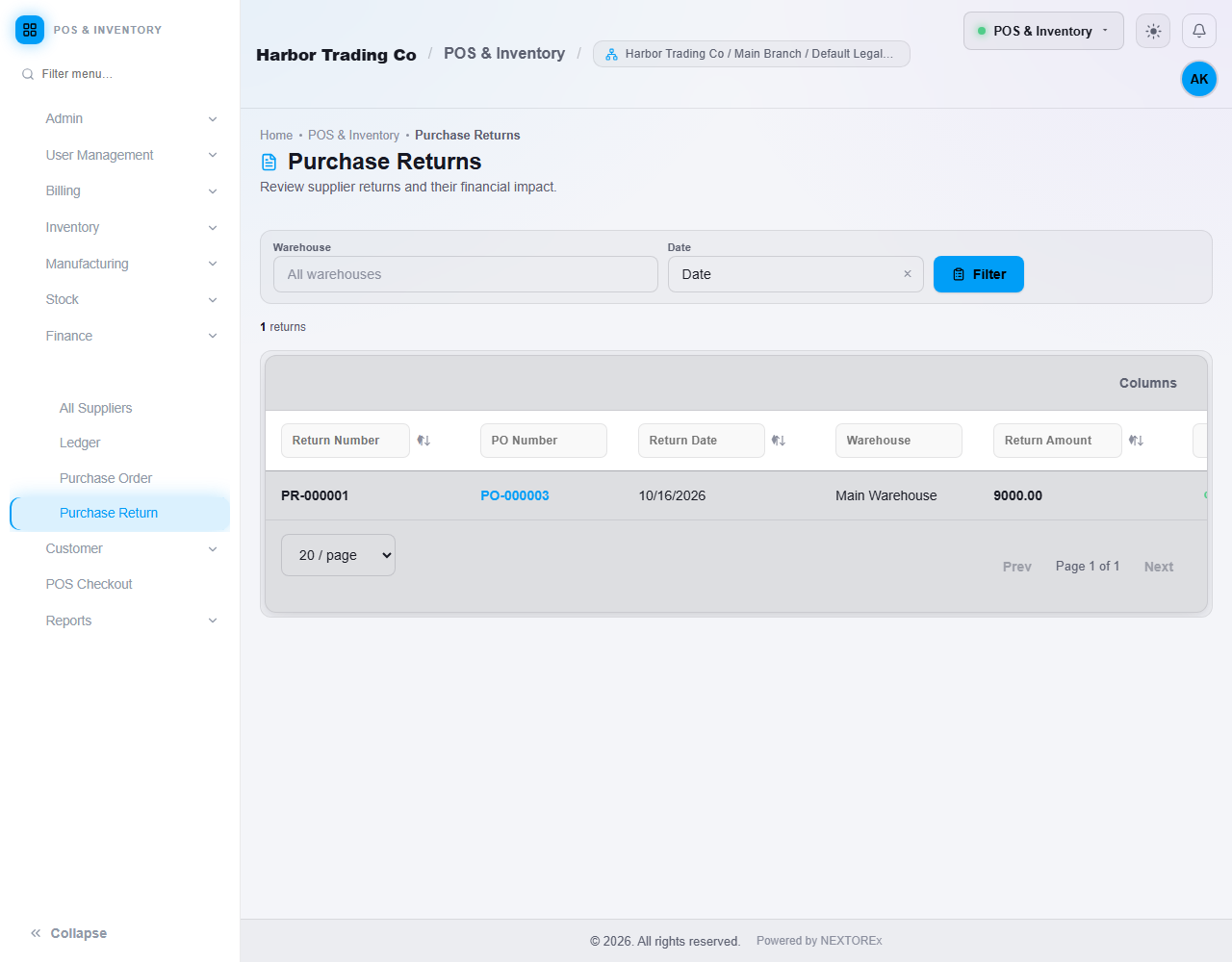The width and height of the screenshot is (1232, 962).
Task: Select Purchase Return sidebar item
Action: (120, 513)
